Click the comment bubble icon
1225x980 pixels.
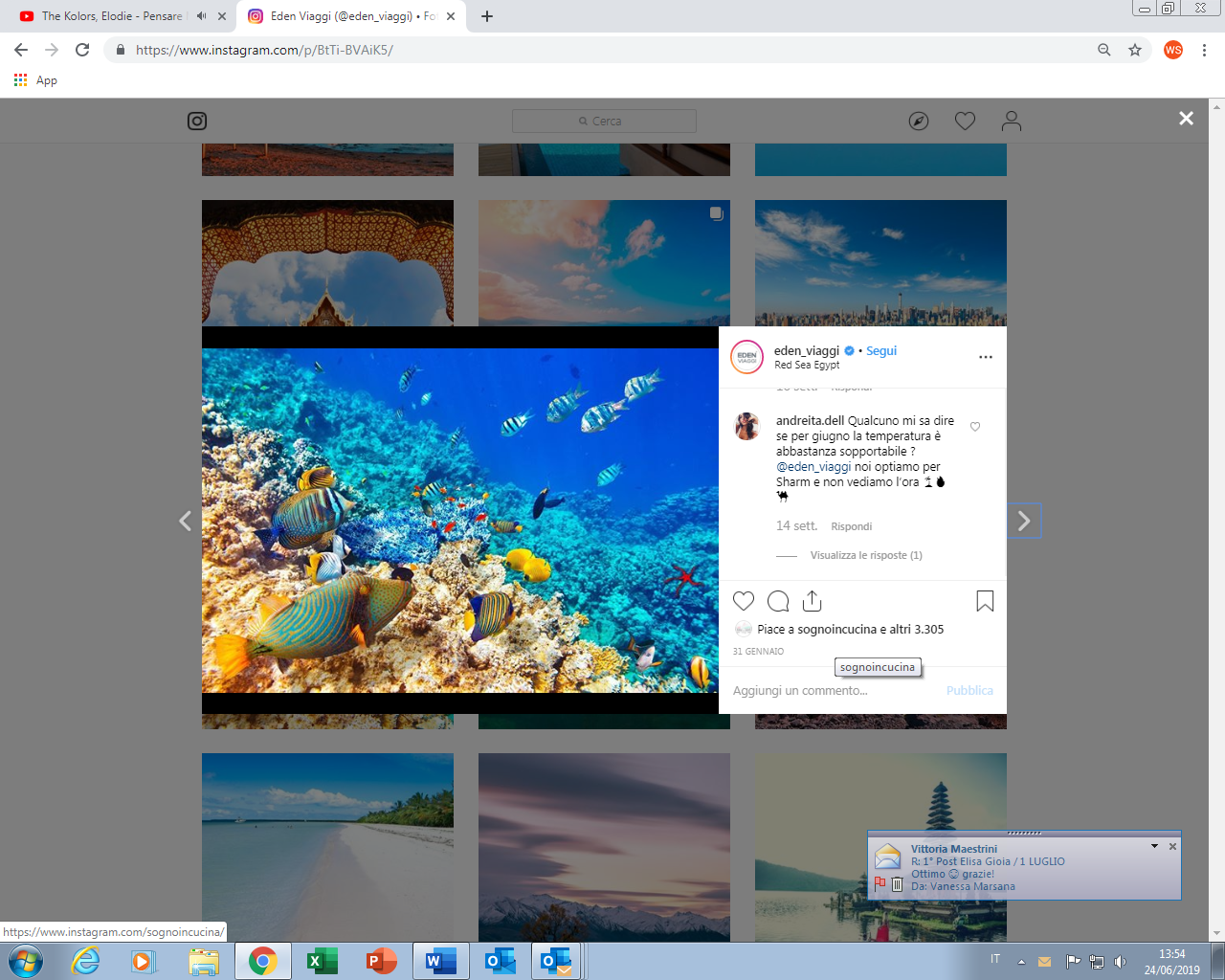pyautogui.click(x=778, y=601)
